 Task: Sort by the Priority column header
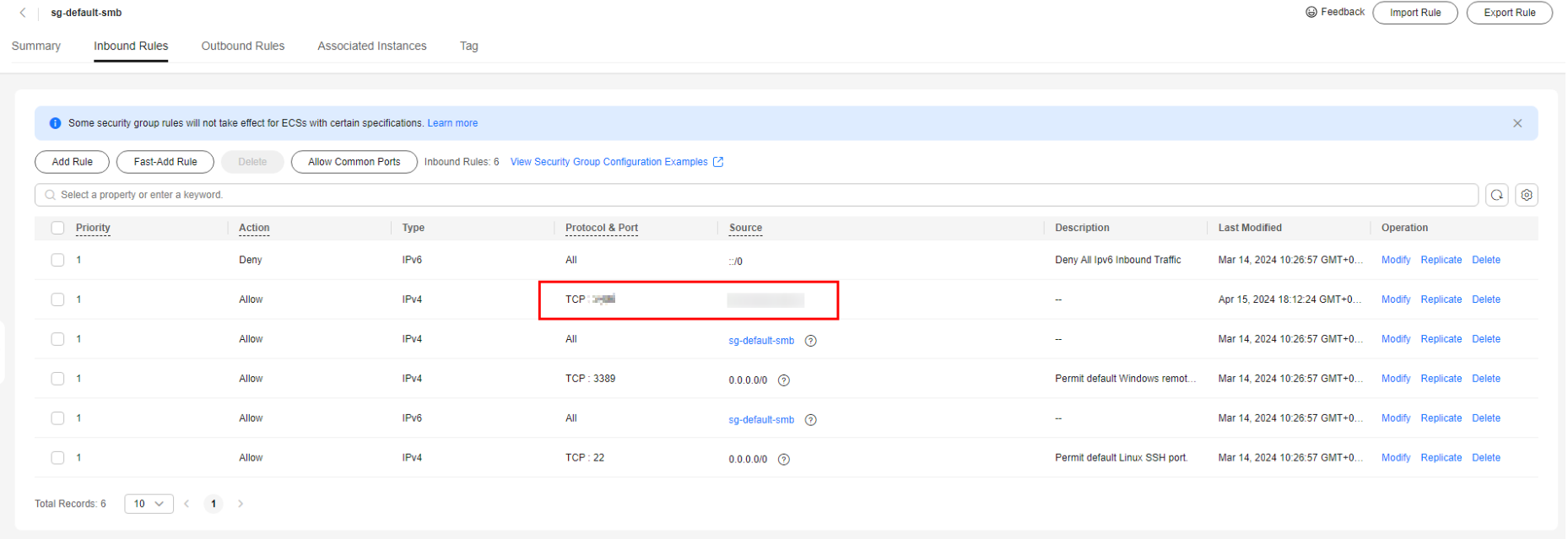(93, 228)
